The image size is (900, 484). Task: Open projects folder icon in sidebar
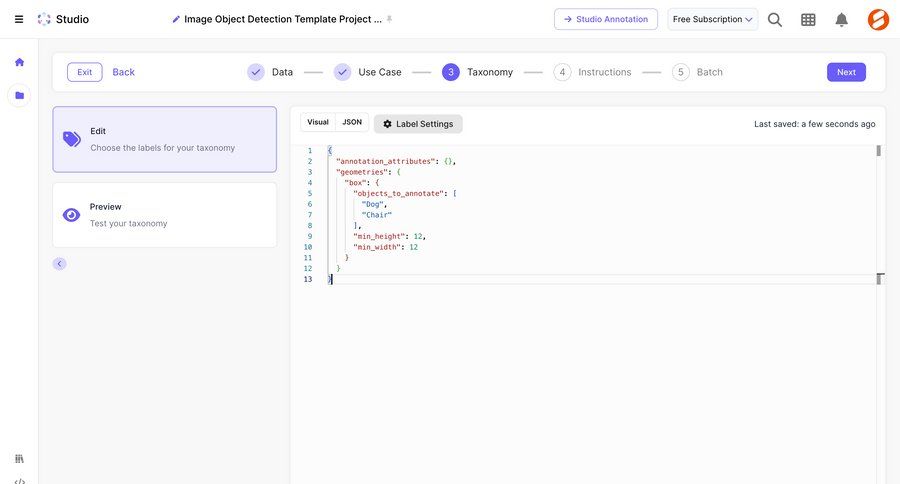[19, 95]
